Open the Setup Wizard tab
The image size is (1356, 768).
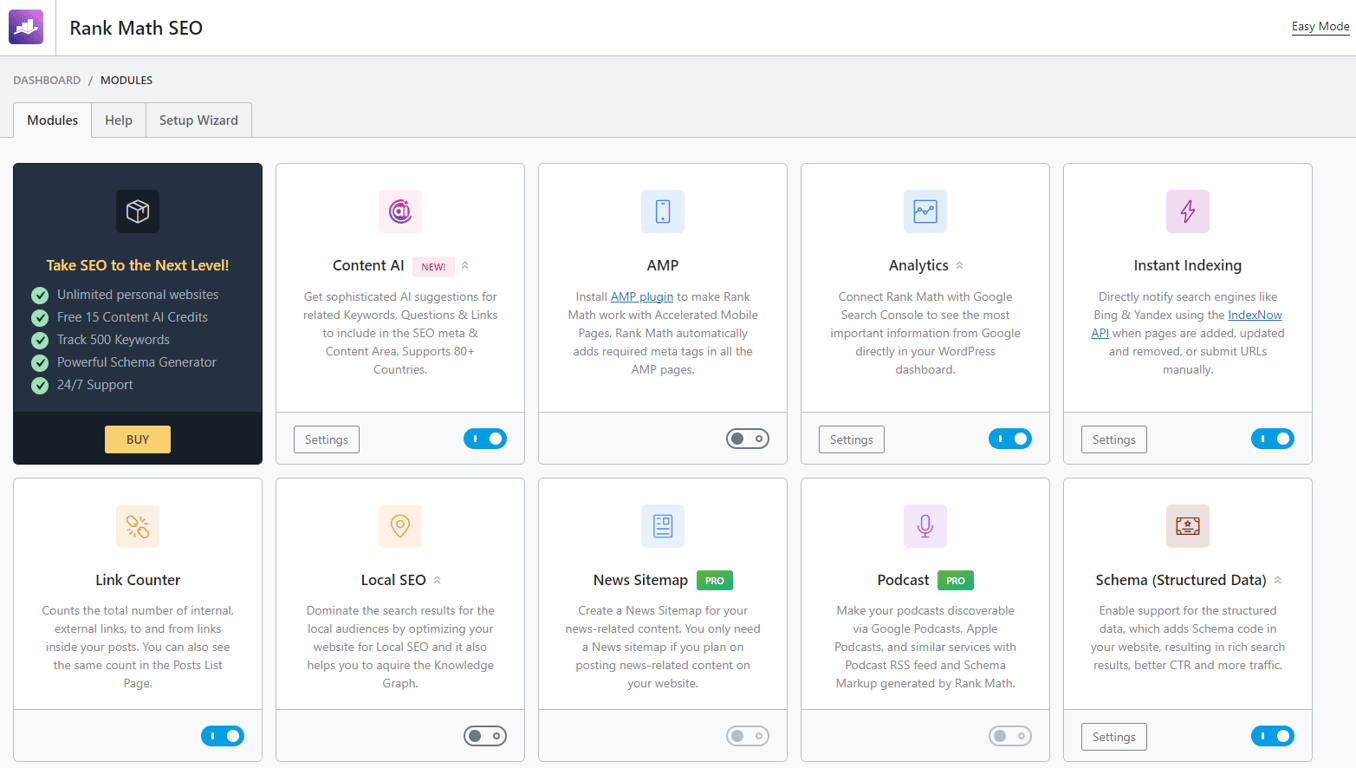click(x=198, y=119)
